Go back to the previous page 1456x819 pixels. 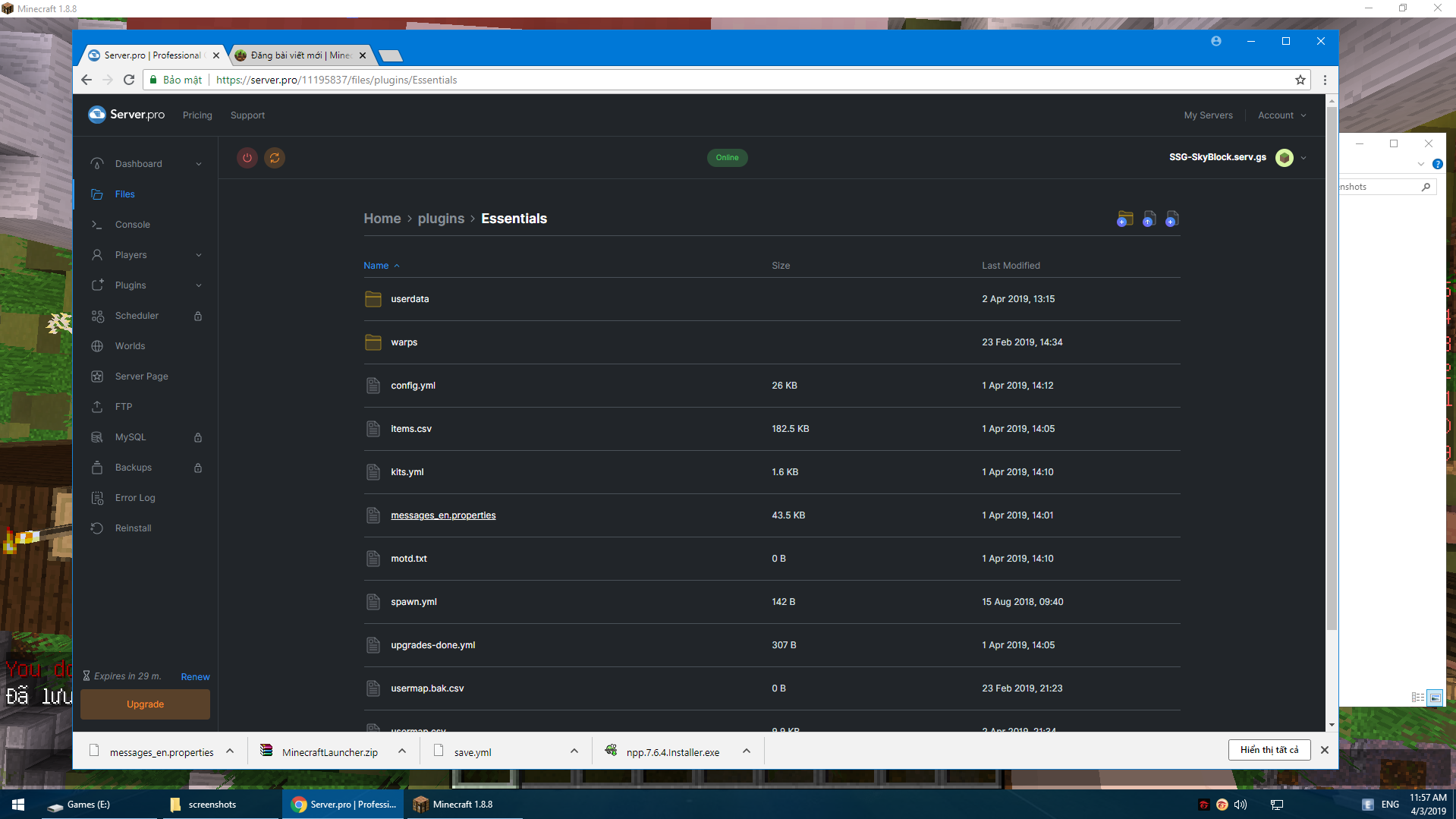(86, 80)
